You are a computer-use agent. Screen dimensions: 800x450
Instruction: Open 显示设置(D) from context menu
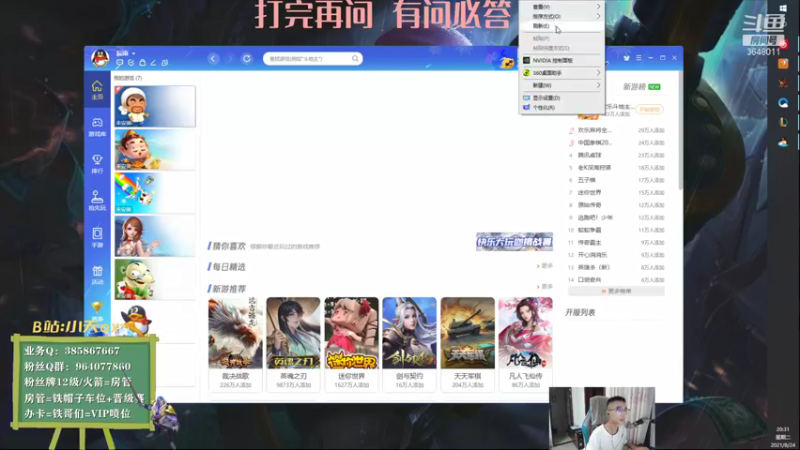coord(562,97)
